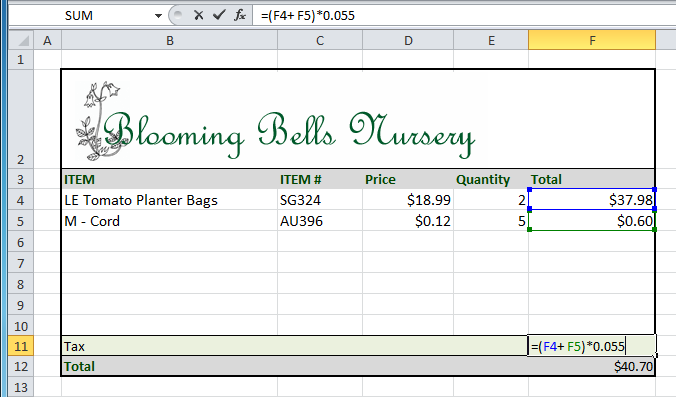Select row 4 header
Viewport: 676px width, 397px height.
[21, 200]
